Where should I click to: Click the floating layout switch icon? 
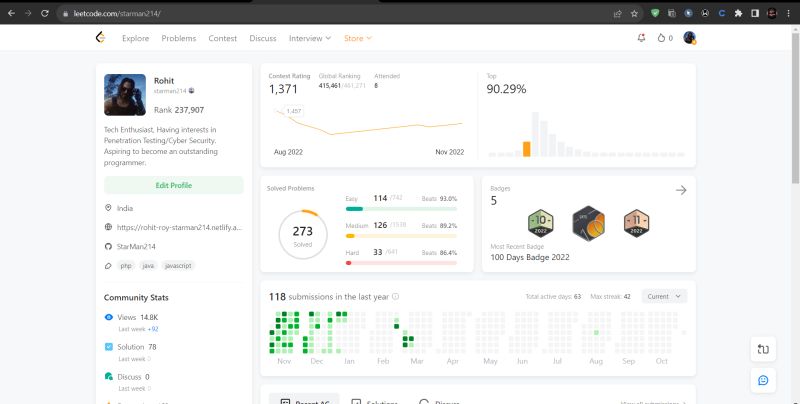pyautogui.click(x=763, y=349)
